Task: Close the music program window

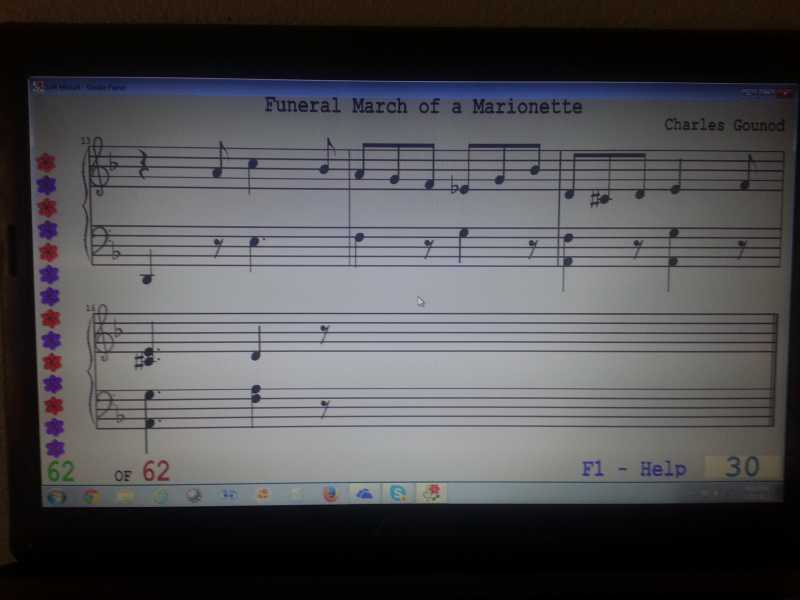Action: point(784,93)
